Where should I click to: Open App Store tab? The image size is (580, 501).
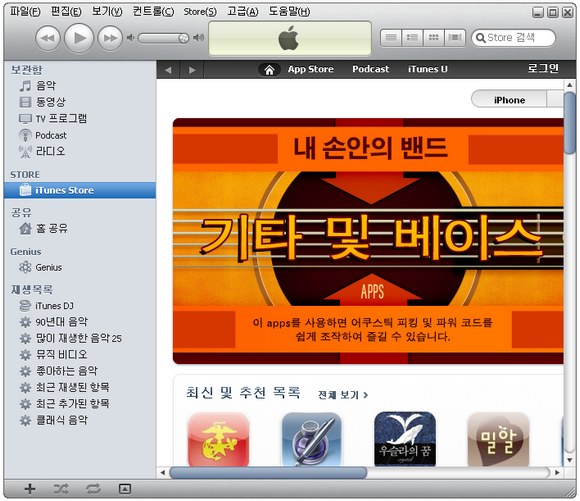311,69
